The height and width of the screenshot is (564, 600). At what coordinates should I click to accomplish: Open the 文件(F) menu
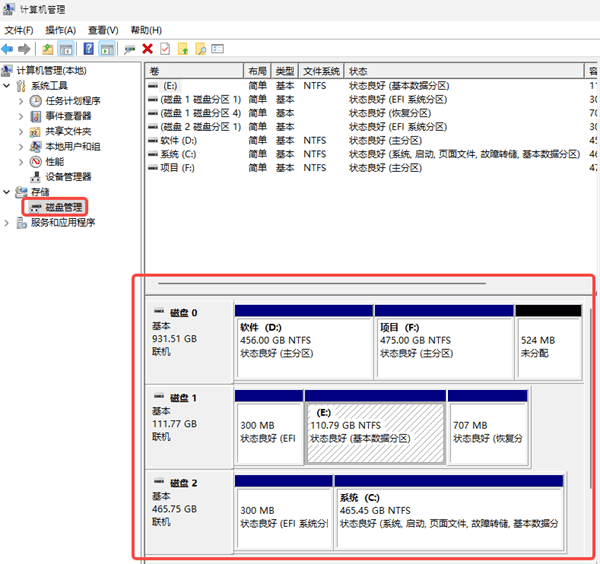[19, 30]
